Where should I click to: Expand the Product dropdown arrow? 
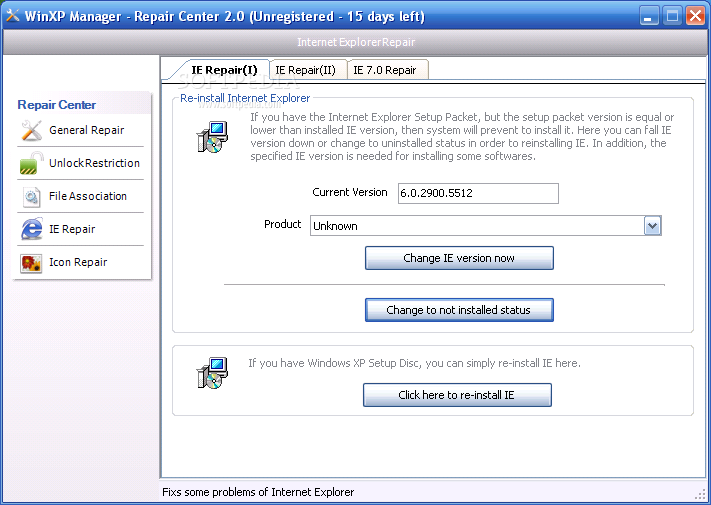[x=653, y=226]
